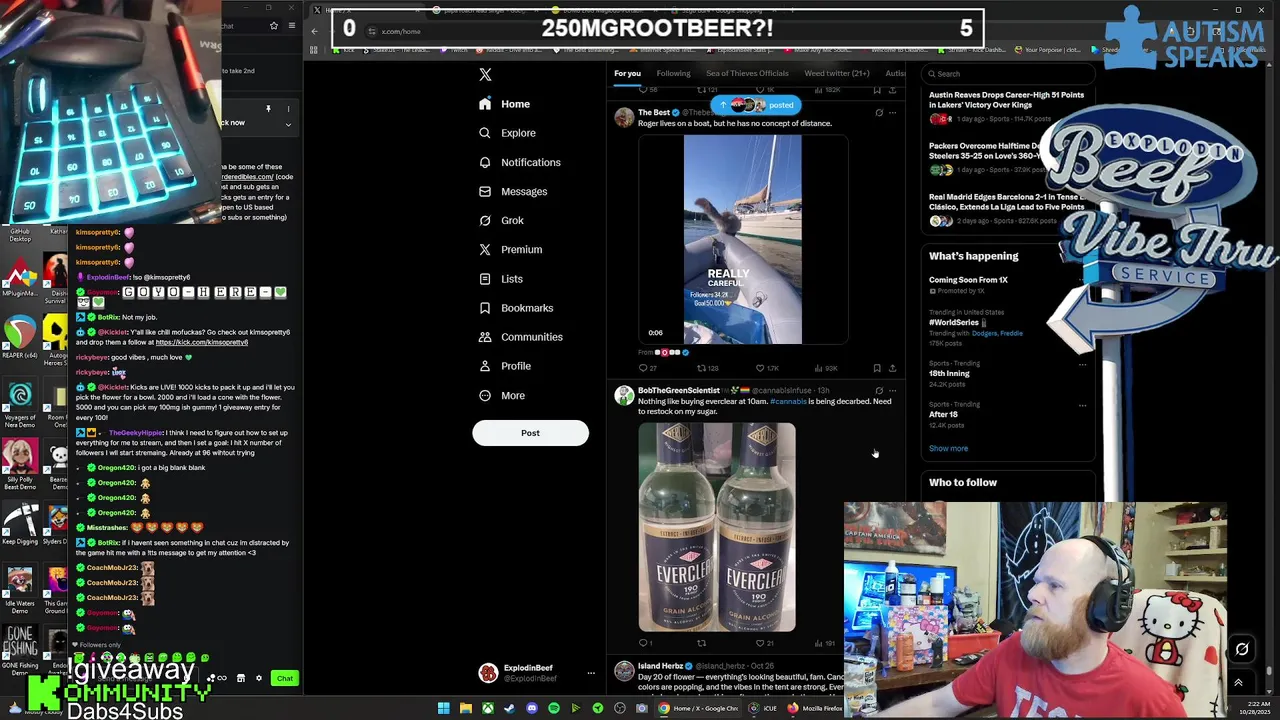Open The Best's profile avatar
The width and height of the screenshot is (1280, 720).
[x=624, y=118]
